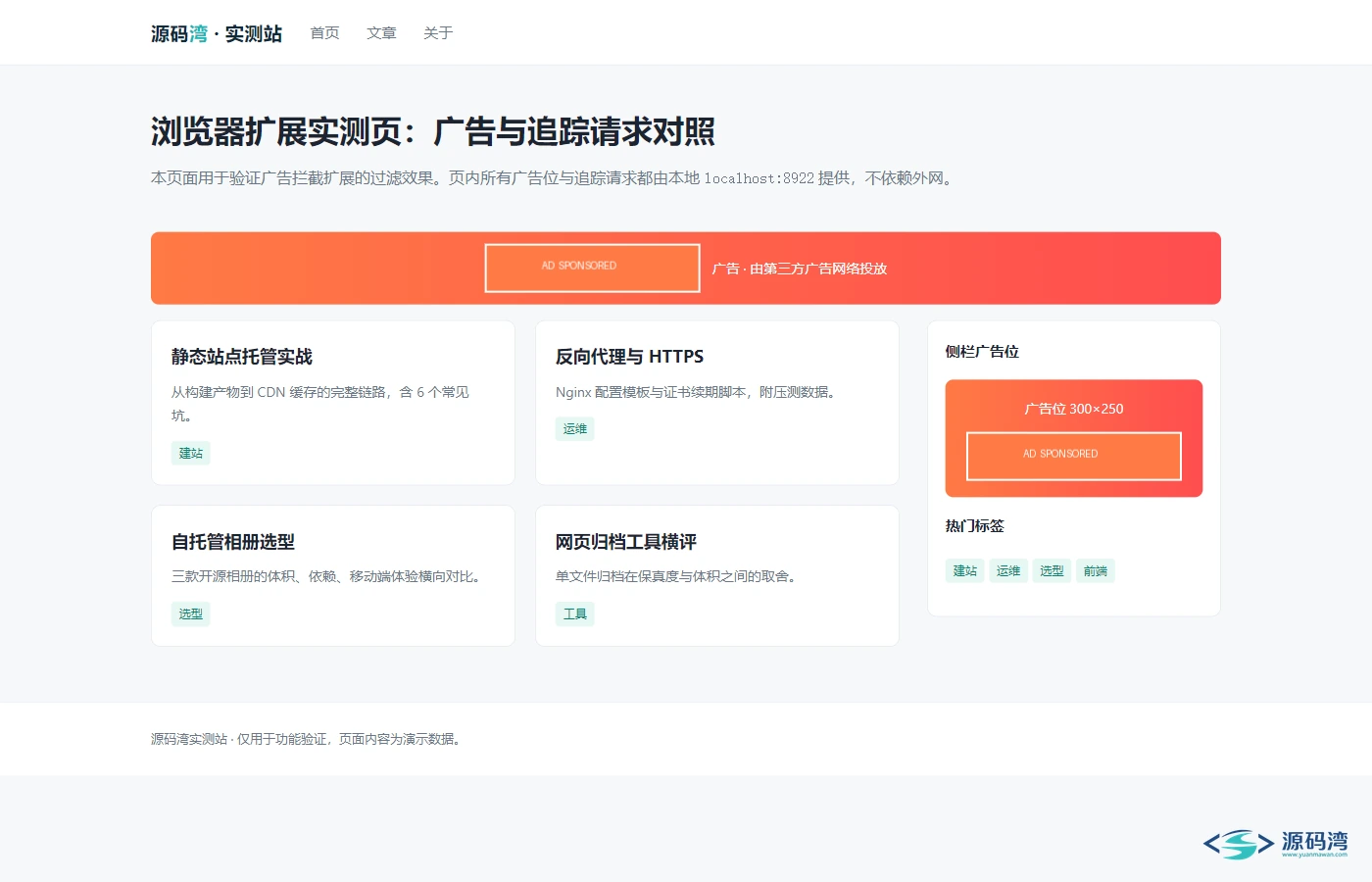Choose 运维 under 热门标签
The width and height of the screenshot is (1372, 882).
coord(1008,571)
